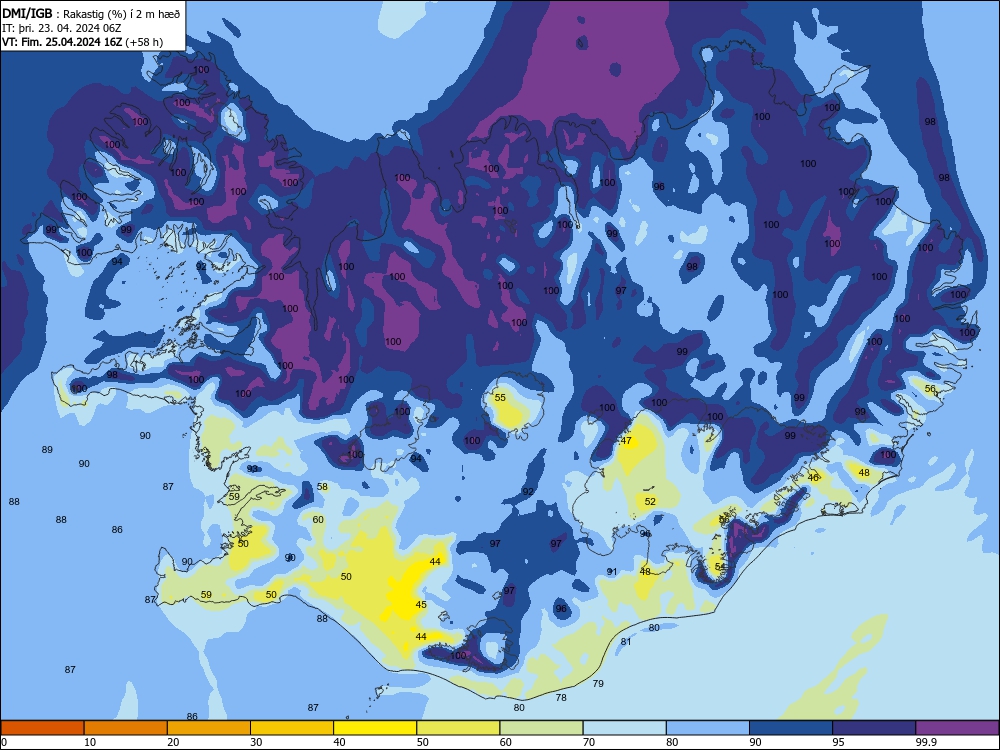Click the humidity value "52" on the map
The width and height of the screenshot is (1000, 750).
(x=650, y=501)
